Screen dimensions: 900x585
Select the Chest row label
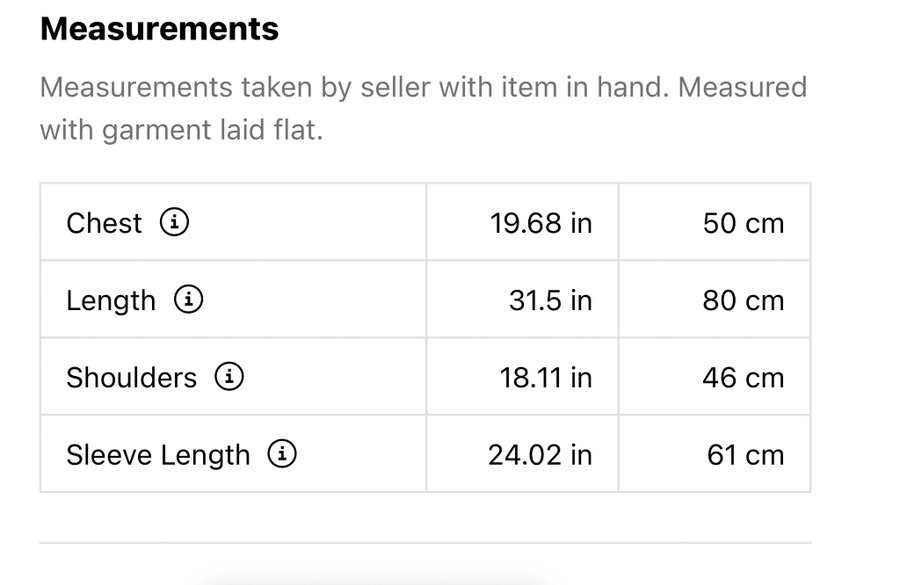104,223
